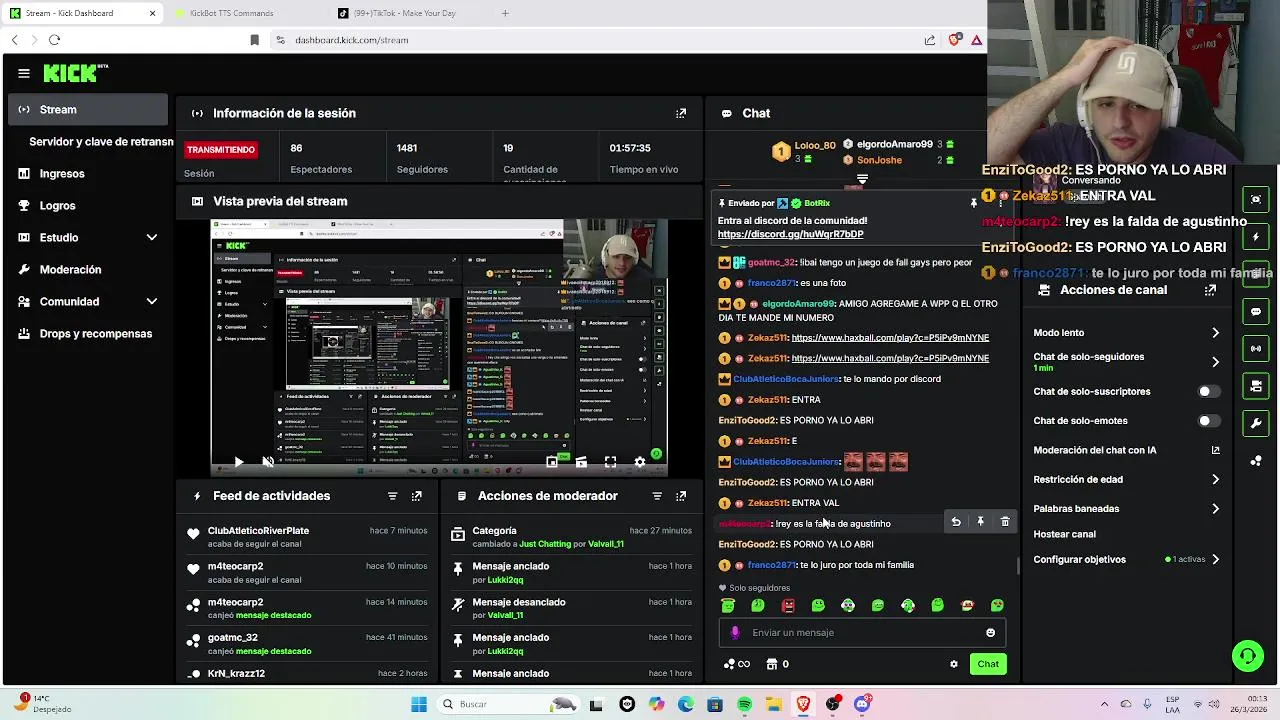Pop out the Acciones de moderador panel
This screenshot has height=720, width=1280.
(681, 496)
